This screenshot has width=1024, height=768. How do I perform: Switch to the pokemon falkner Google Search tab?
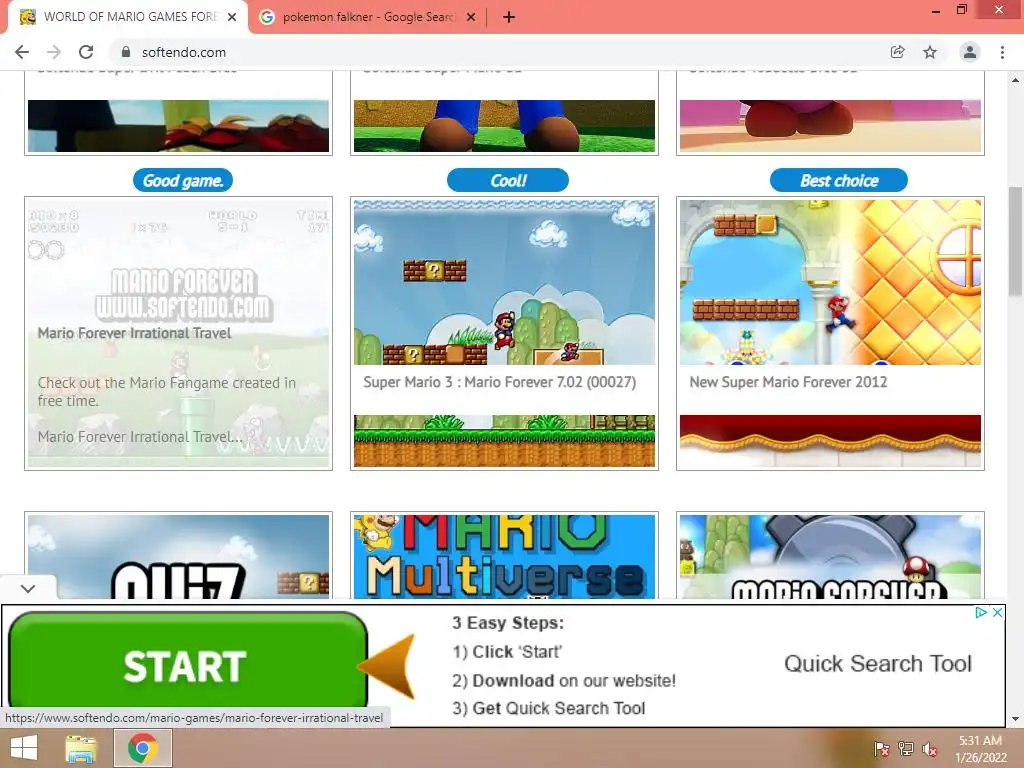click(x=367, y=17)
